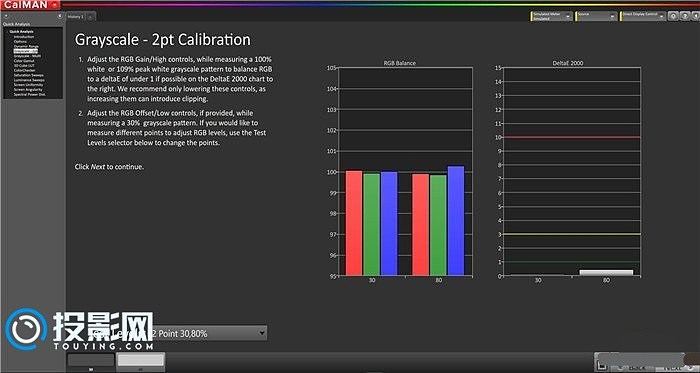Click the back arrow icon above Quick Analysis

[6, 16]
